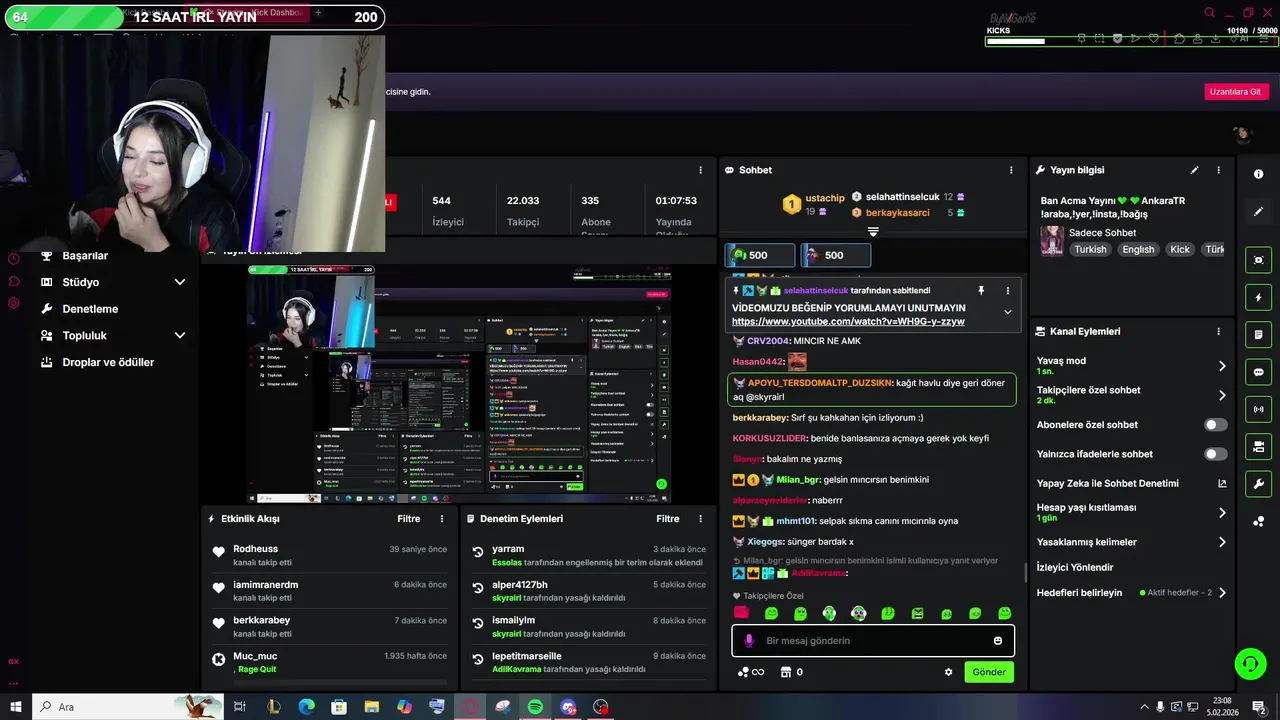
Task: Click the pin icon on the pinned message
Action: tap(981, 290)
